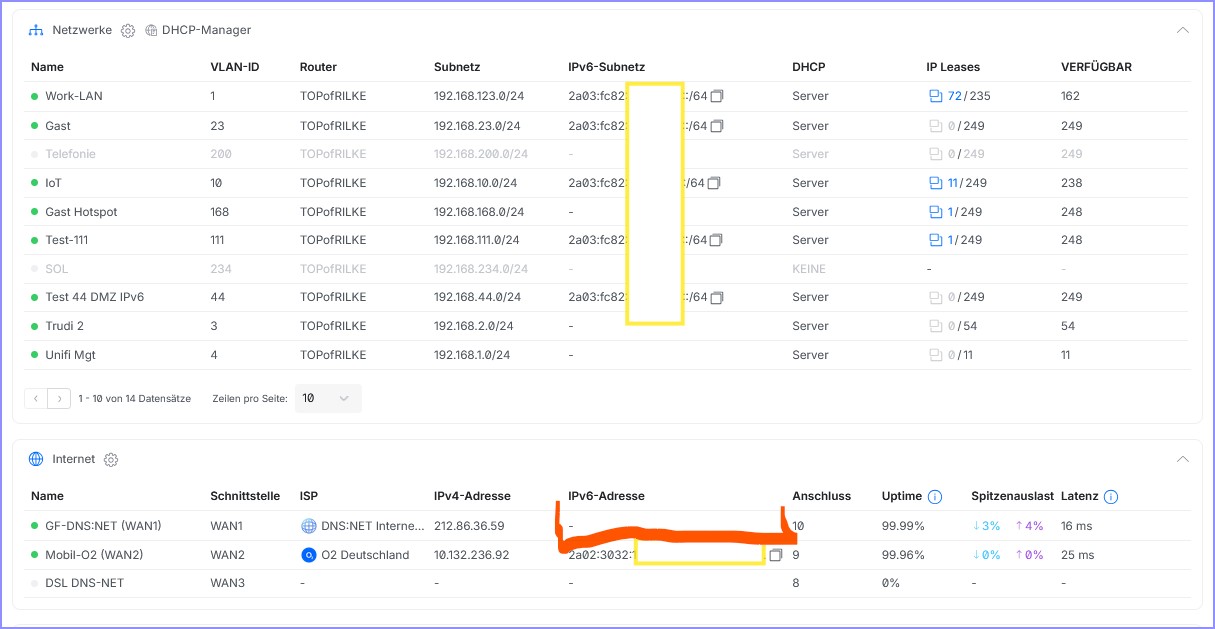
Task: Click the 99.99% uptime value
Action: tap(903, 526)
